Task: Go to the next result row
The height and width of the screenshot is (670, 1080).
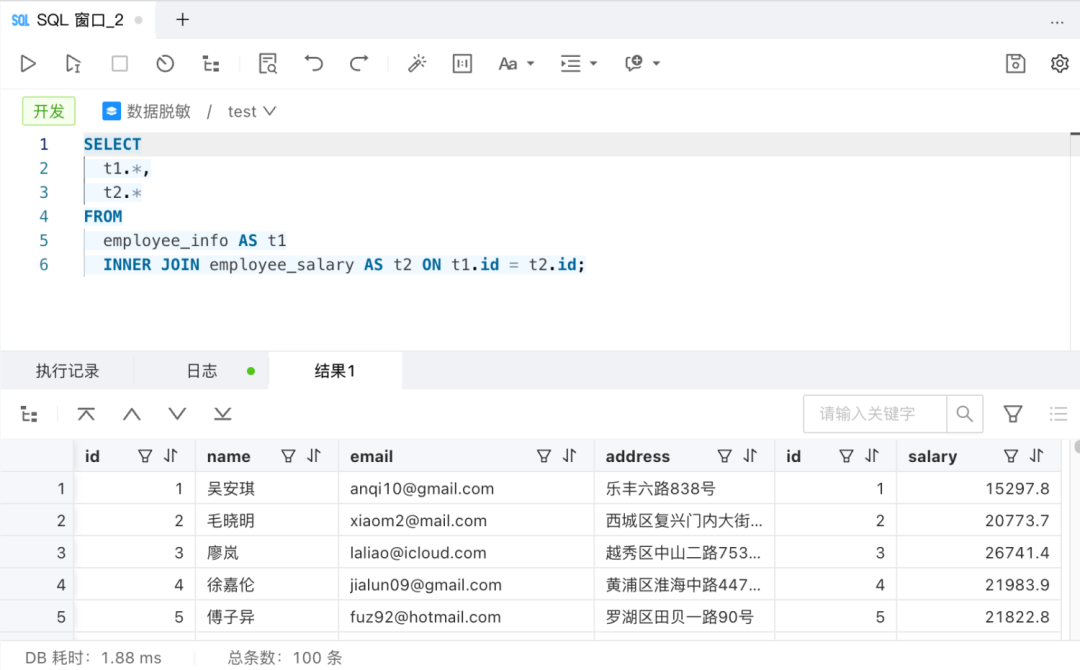Action: pos(177,415)
